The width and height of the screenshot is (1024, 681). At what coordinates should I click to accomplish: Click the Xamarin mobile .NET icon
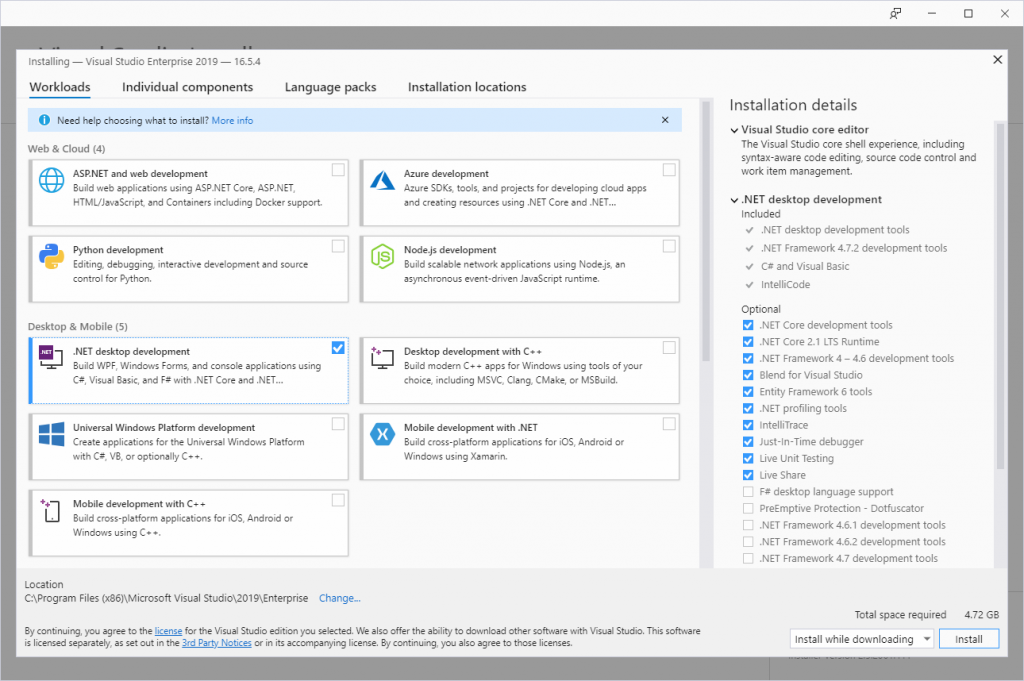[382, 434]
